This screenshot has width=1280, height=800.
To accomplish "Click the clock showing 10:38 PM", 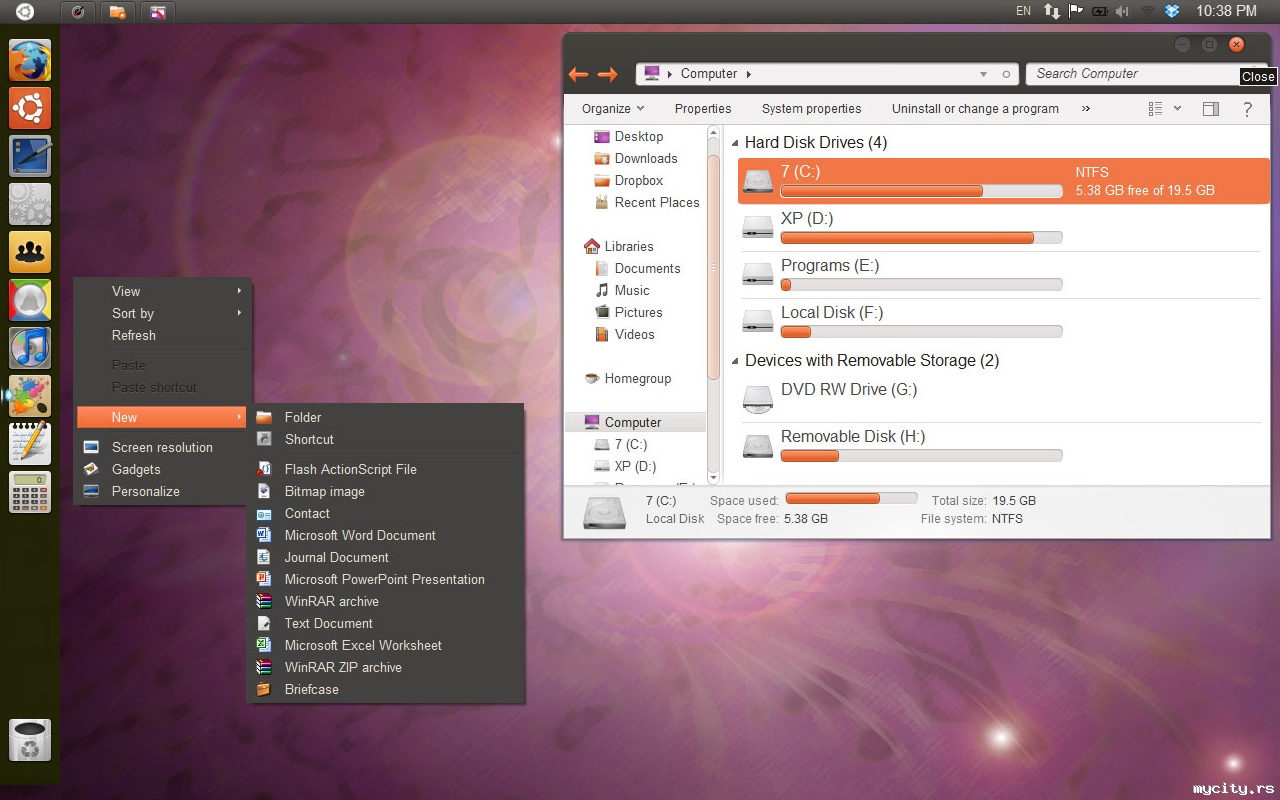I will [x=1227, y=11].
